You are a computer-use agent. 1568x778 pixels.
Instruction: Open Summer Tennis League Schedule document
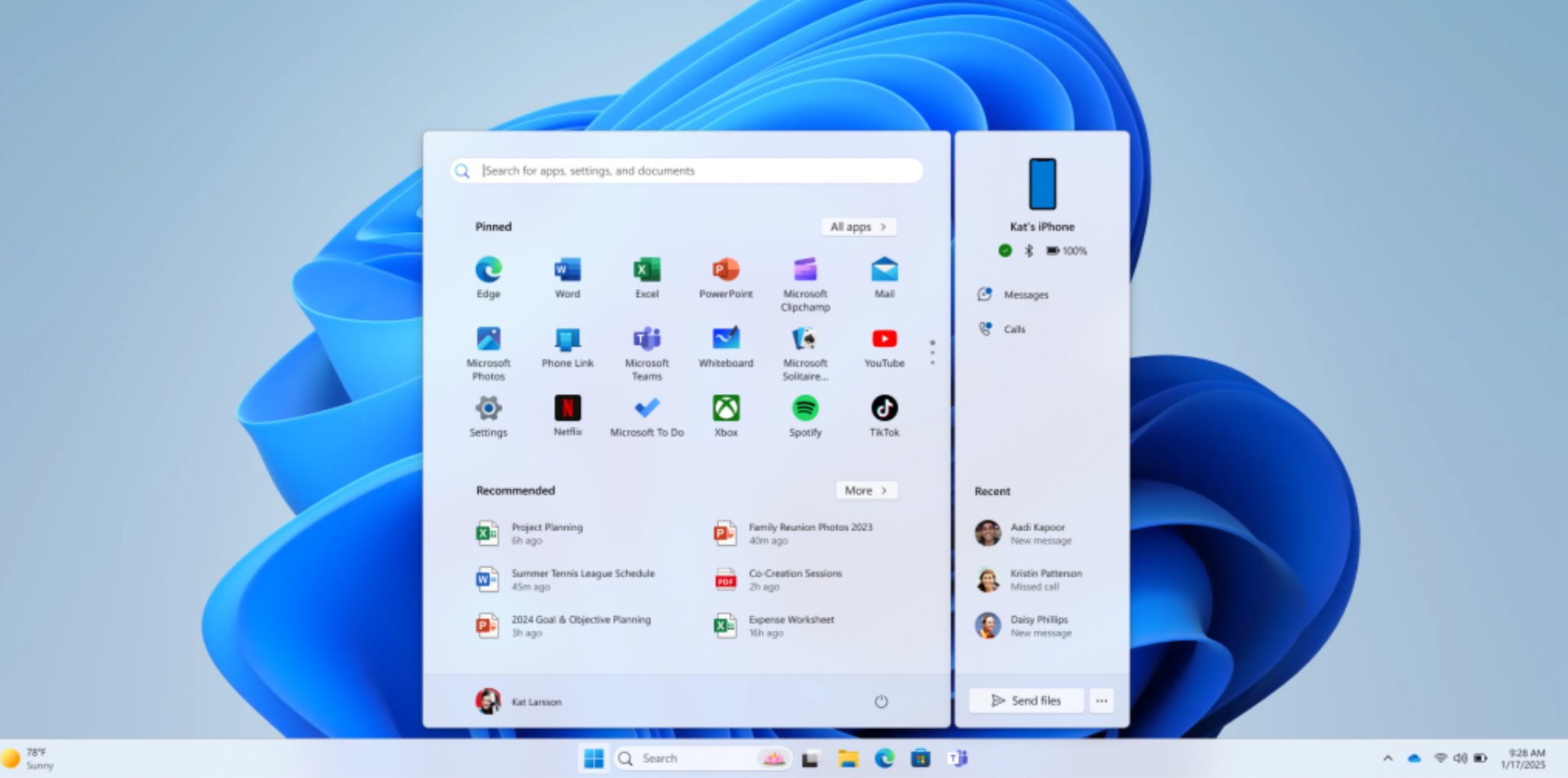click(x=566, y=580)
